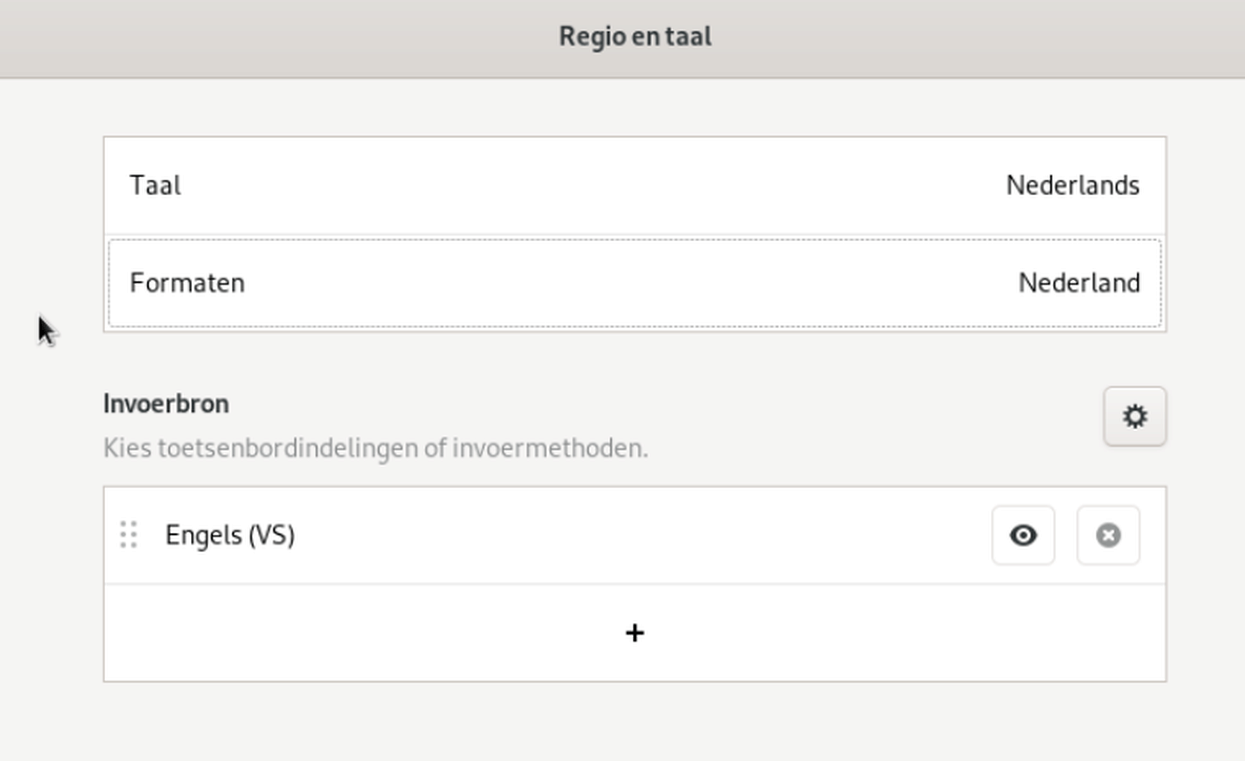1245x761 pixels.
Task: Select the Nederlands language value
Action: (x=1072, y=186)
